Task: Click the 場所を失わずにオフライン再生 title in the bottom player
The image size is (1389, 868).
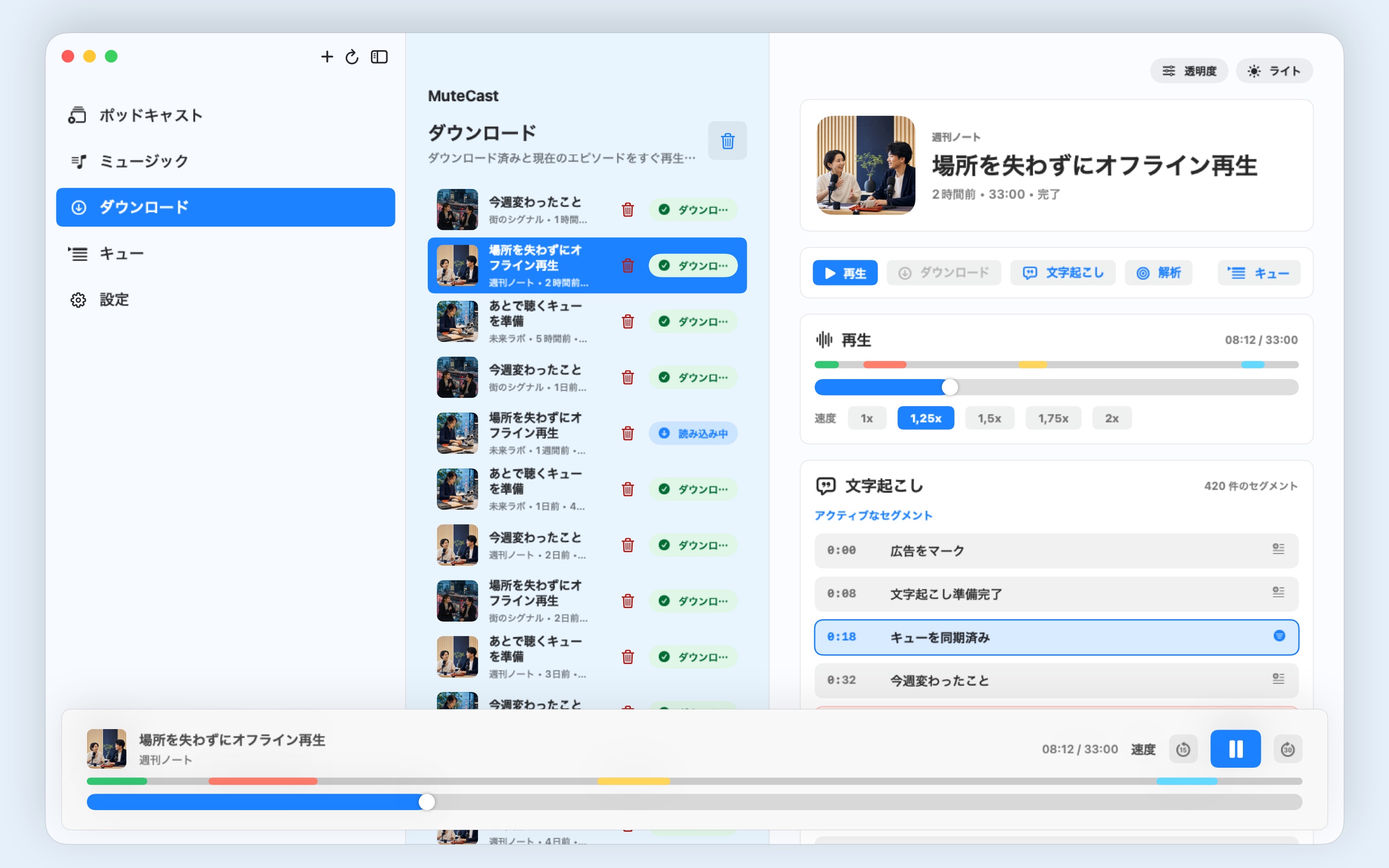Action: pos(232,740)
